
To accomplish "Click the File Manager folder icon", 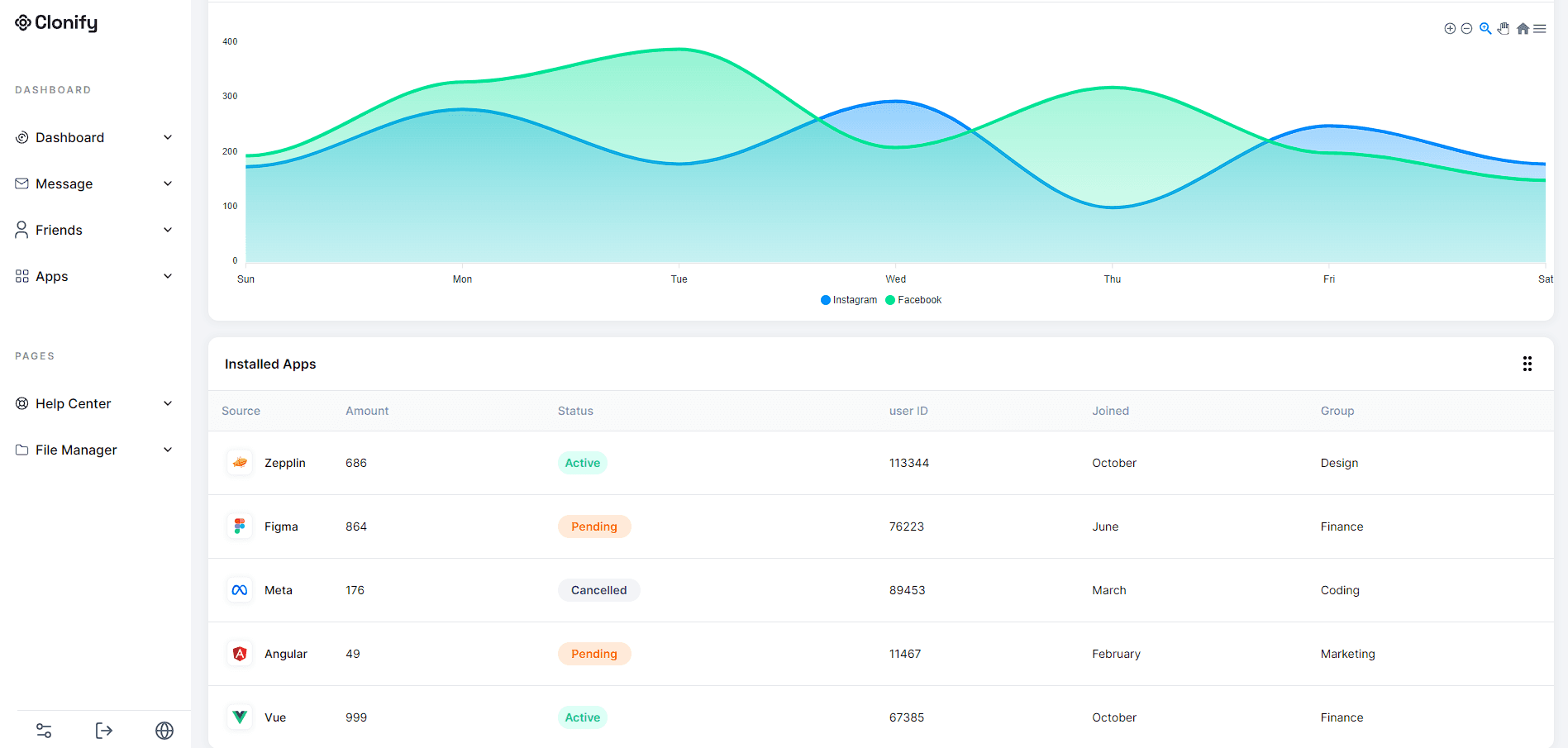I will 22,450.
